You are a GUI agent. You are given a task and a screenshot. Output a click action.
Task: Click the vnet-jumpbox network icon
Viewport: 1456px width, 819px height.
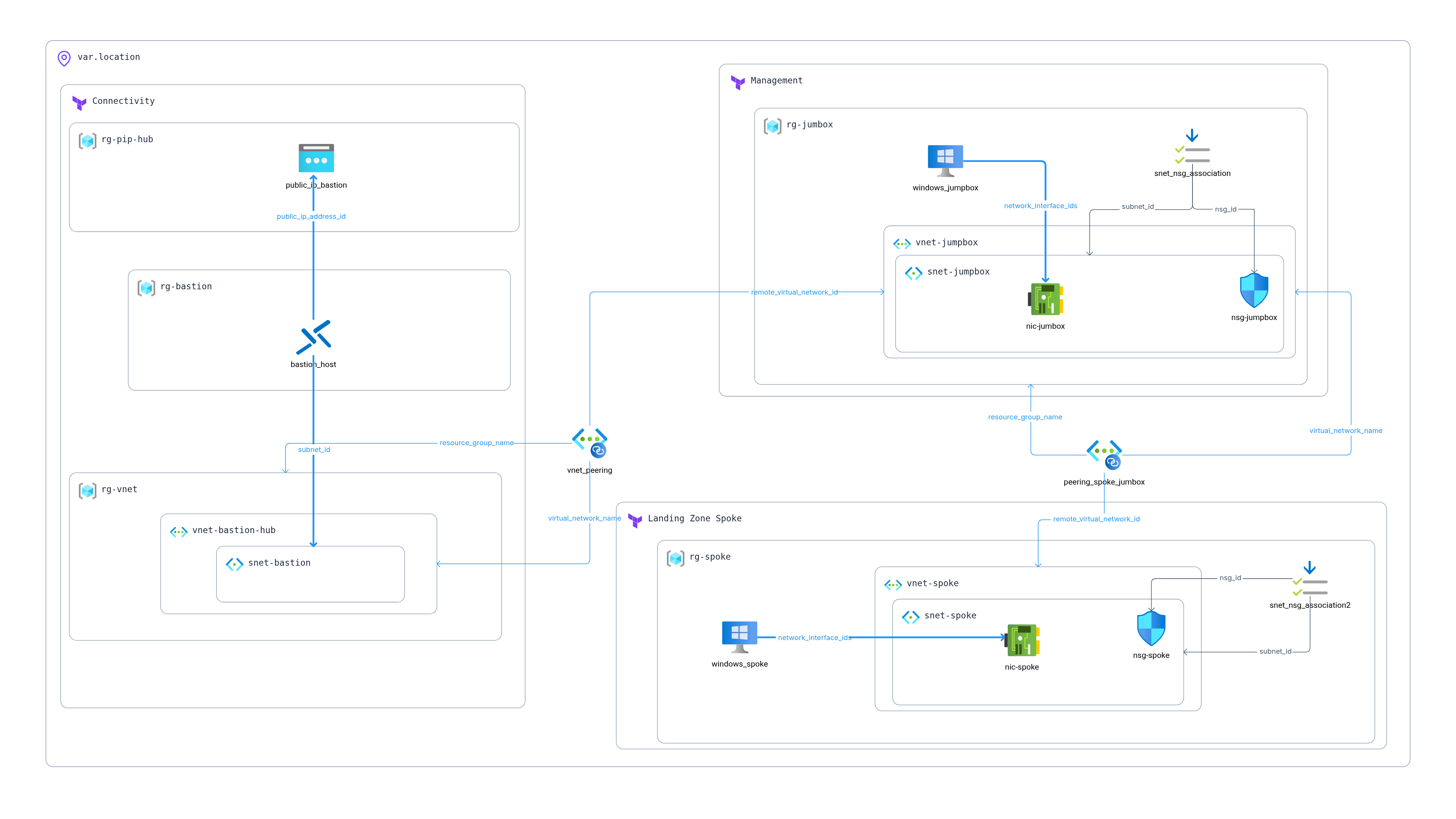(902, 243)
